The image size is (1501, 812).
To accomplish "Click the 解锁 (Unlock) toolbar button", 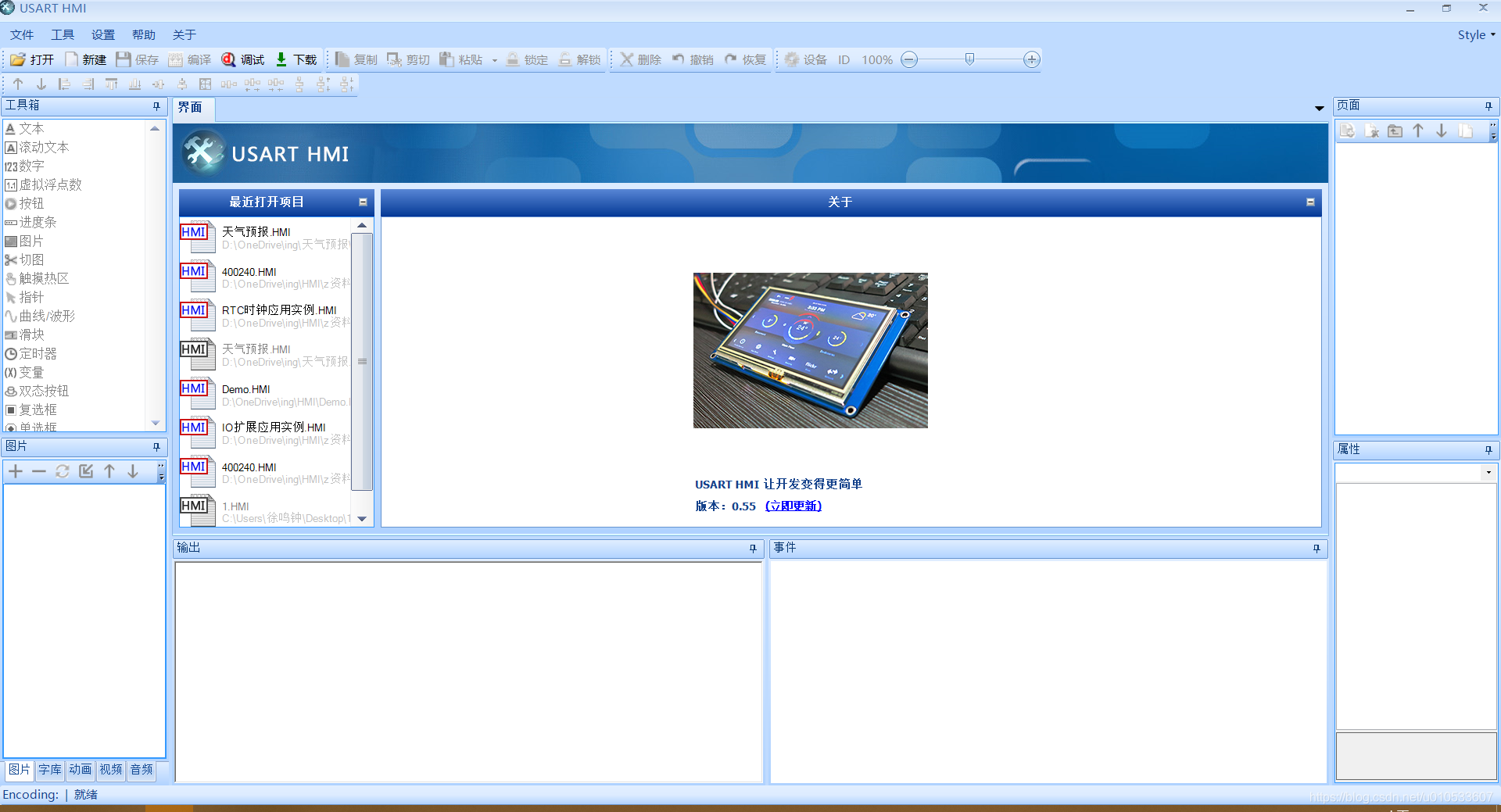I will tap(579, 59).
